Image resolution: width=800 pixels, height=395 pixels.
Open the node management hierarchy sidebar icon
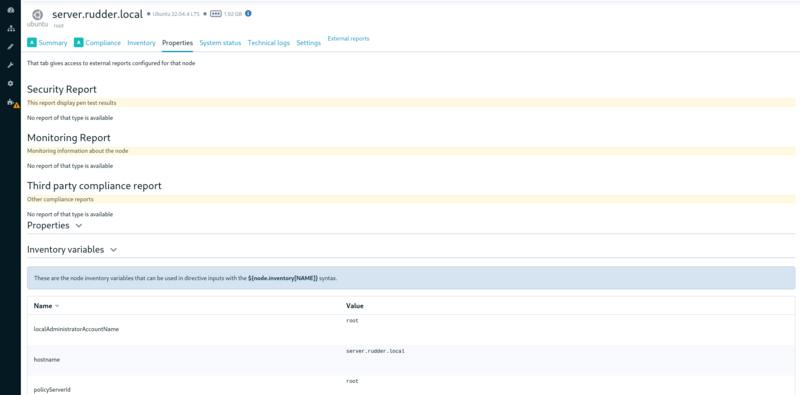pos(10,28)
